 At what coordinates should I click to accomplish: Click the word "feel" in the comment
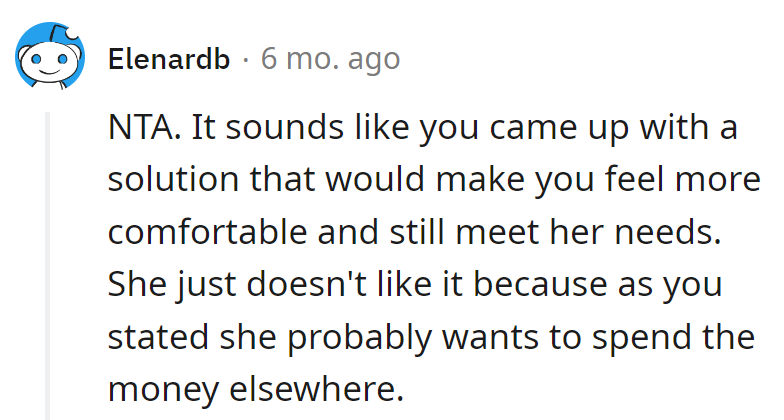[632, 180]
